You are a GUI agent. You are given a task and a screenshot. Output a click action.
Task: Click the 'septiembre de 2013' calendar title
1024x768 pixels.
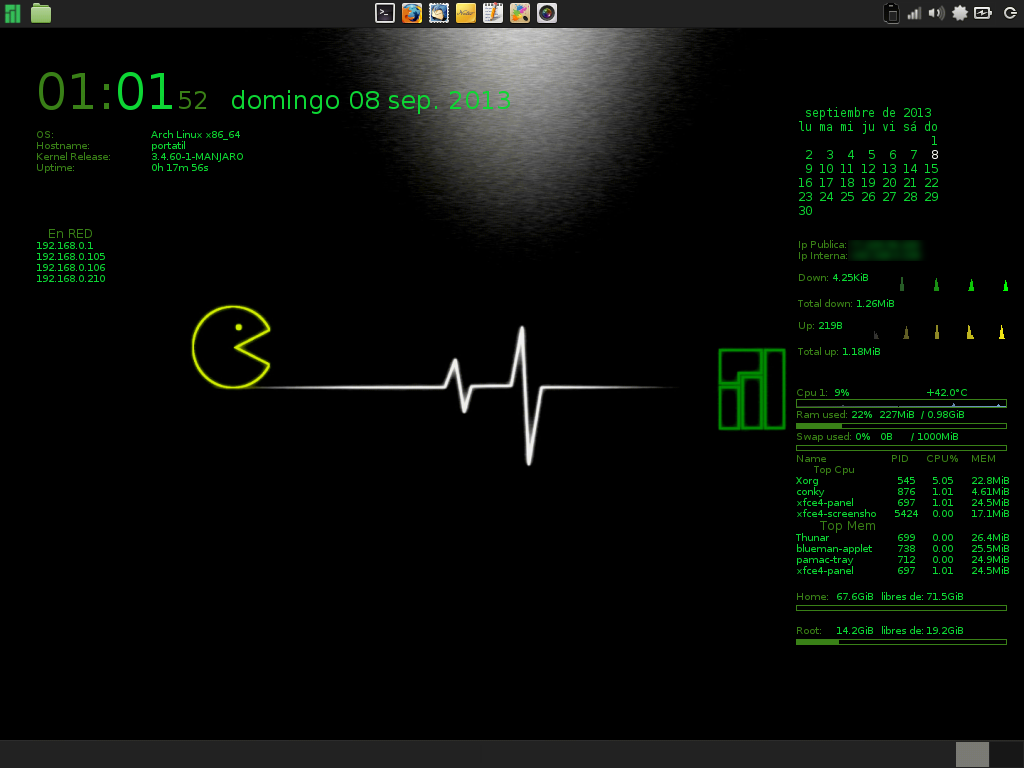tap(868, 113)
